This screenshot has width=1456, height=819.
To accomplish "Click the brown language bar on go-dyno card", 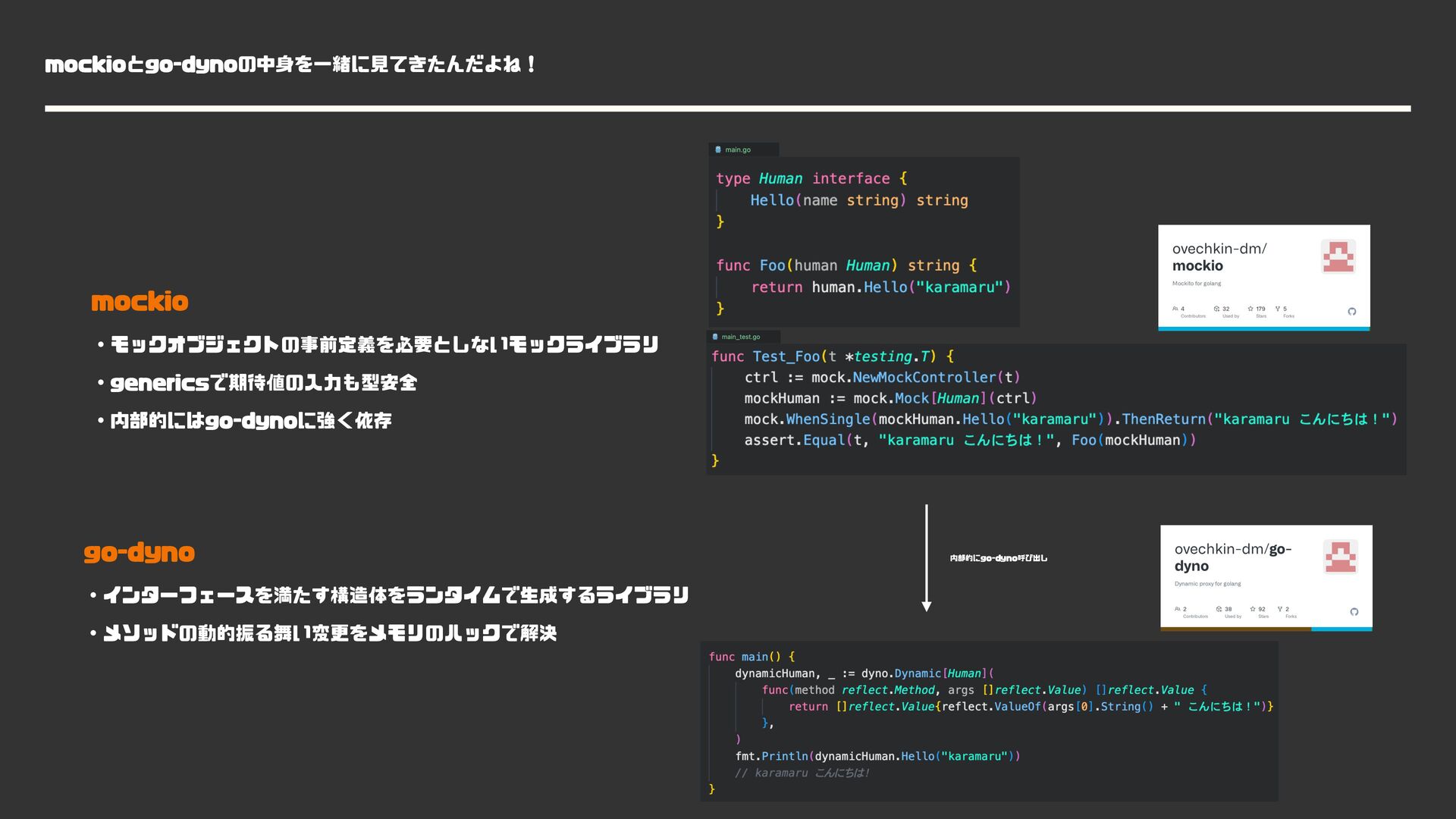I will [x=1235, y=629].
